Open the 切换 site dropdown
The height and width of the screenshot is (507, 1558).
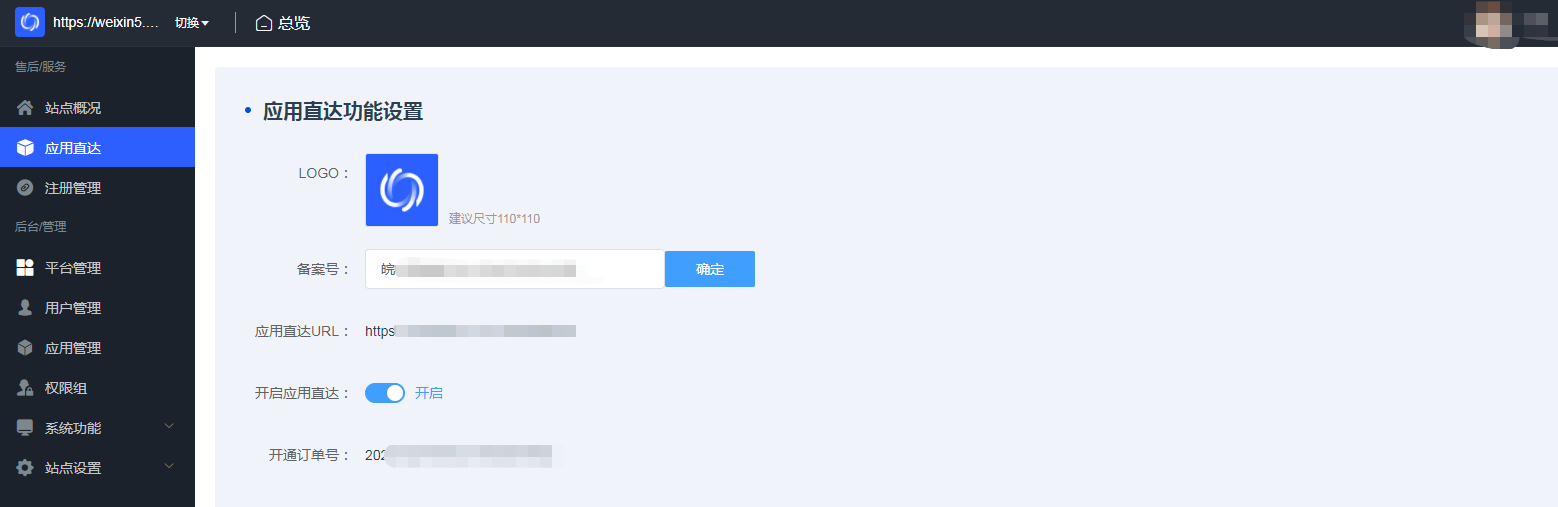click(192, 23)
